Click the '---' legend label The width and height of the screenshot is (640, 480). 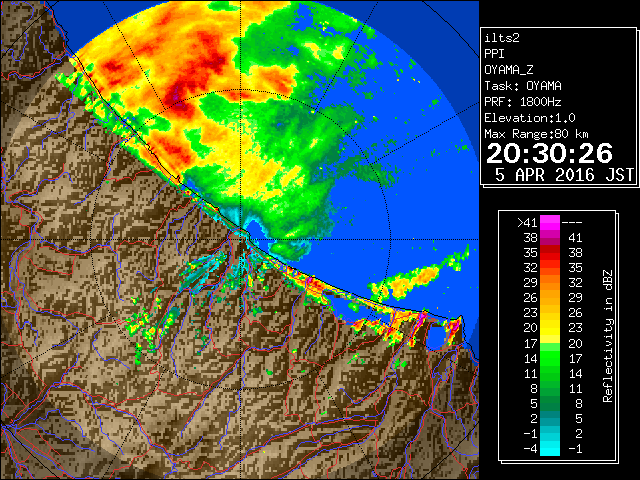[x=572, y=223]
